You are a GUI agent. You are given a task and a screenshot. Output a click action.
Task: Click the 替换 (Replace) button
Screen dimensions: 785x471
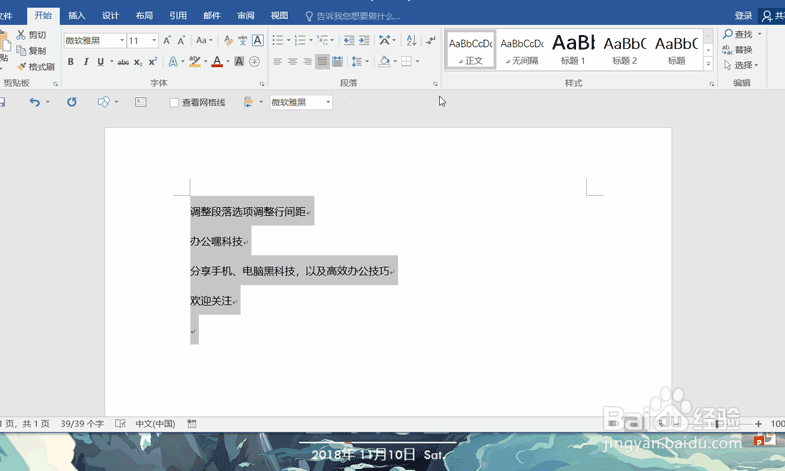pos(737,50)
